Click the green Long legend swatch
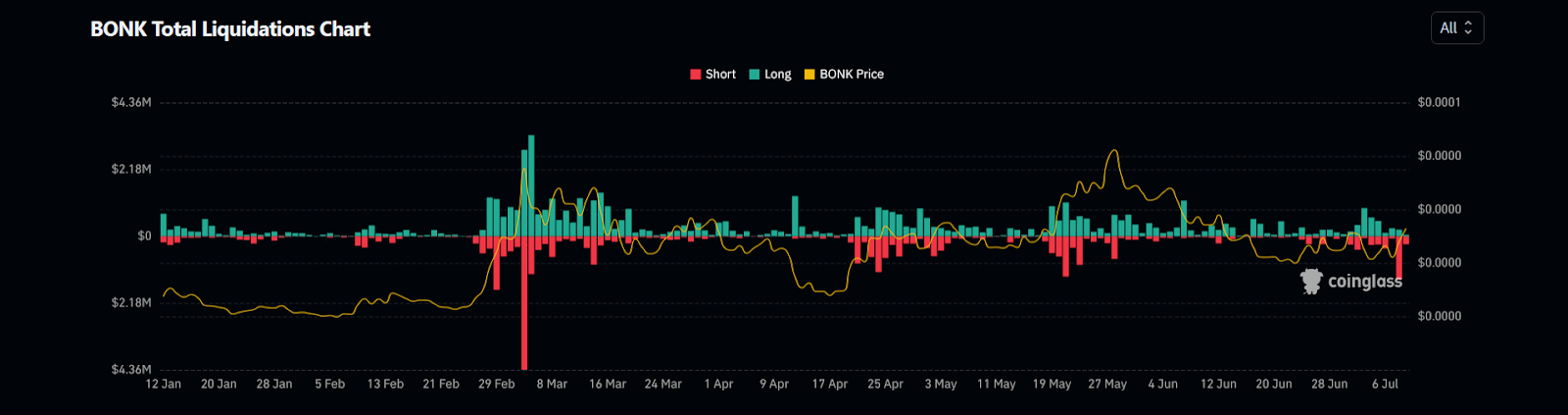 755,75
